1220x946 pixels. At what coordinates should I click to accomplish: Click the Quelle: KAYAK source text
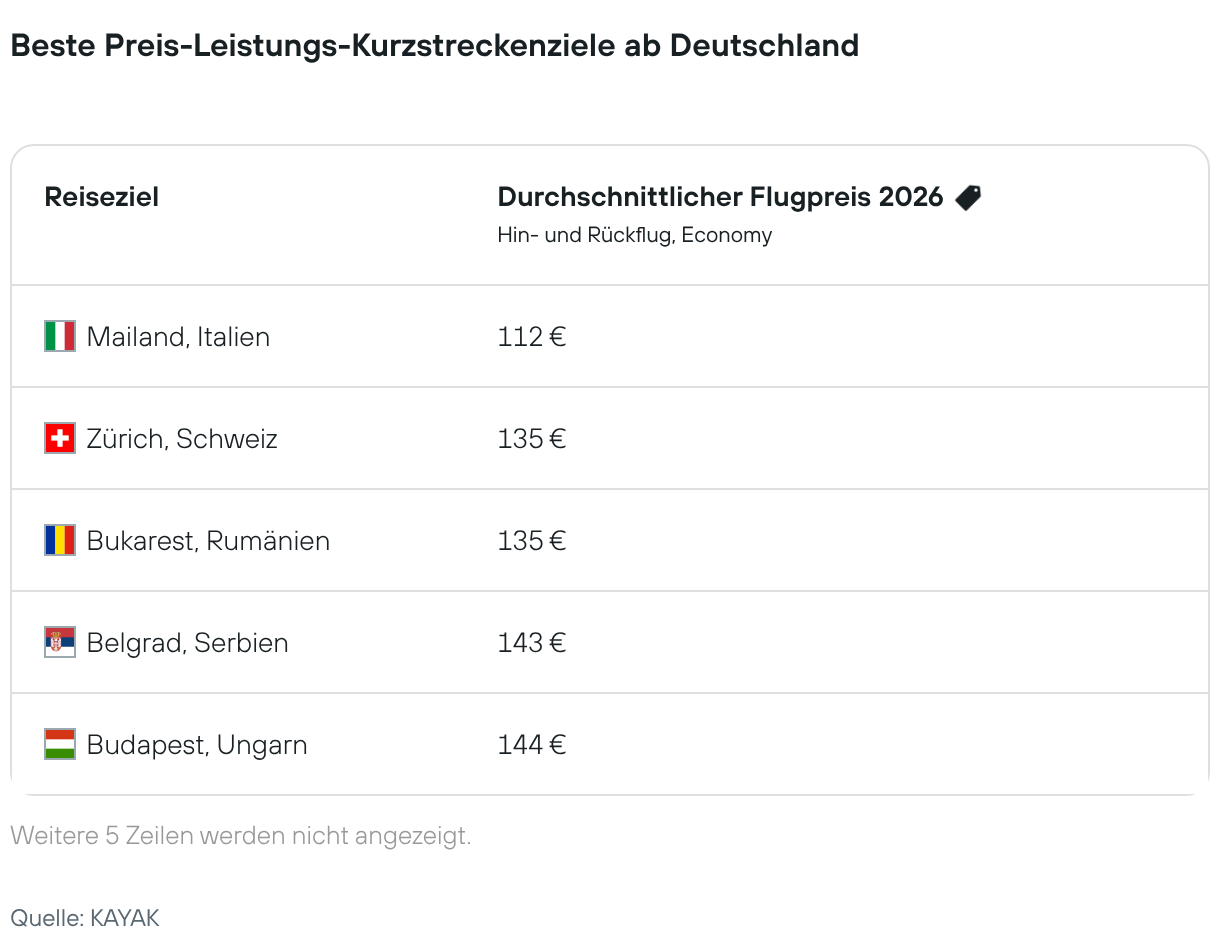tap(85, 918)
